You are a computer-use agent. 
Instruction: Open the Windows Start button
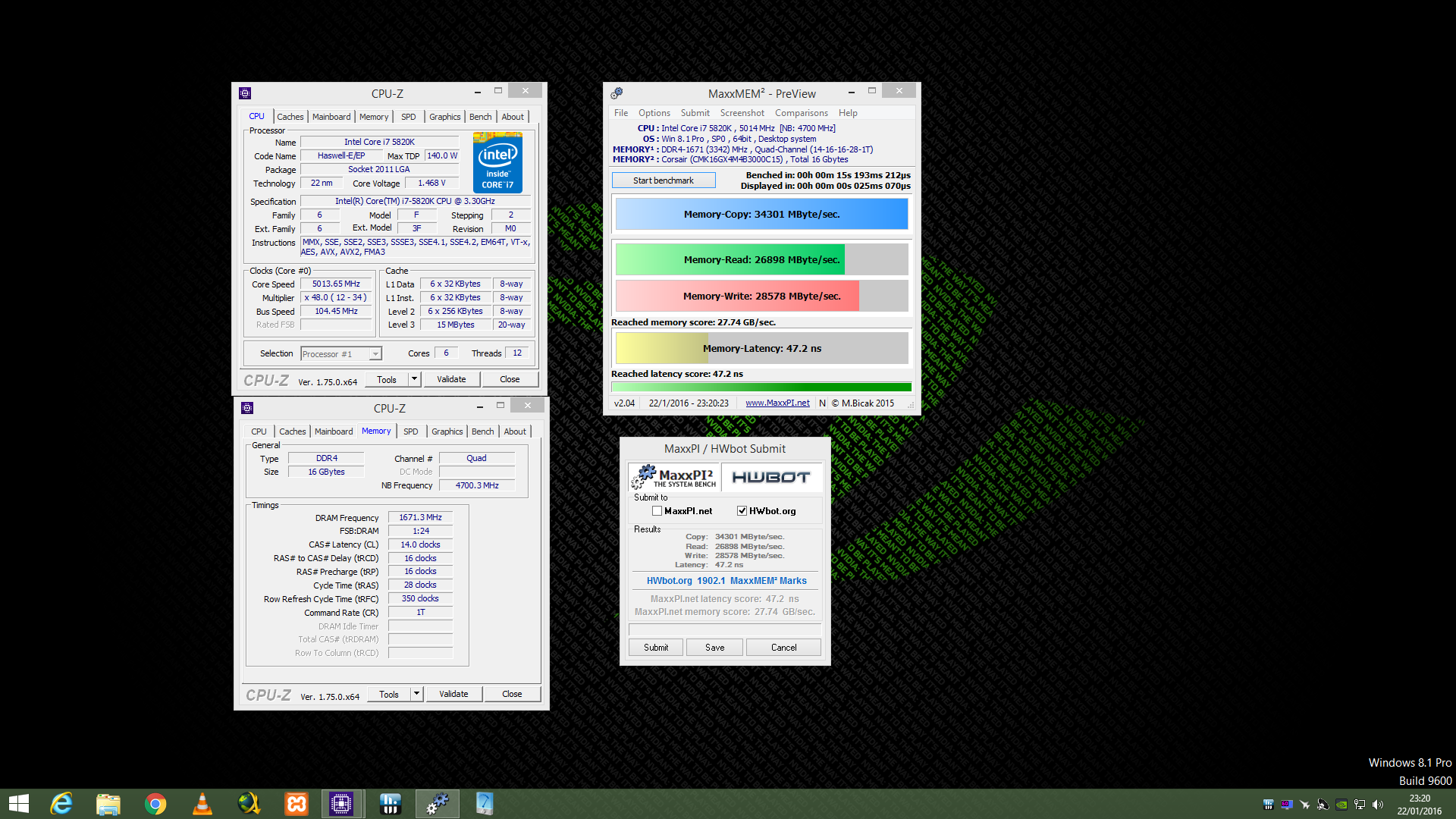(19, 804)
